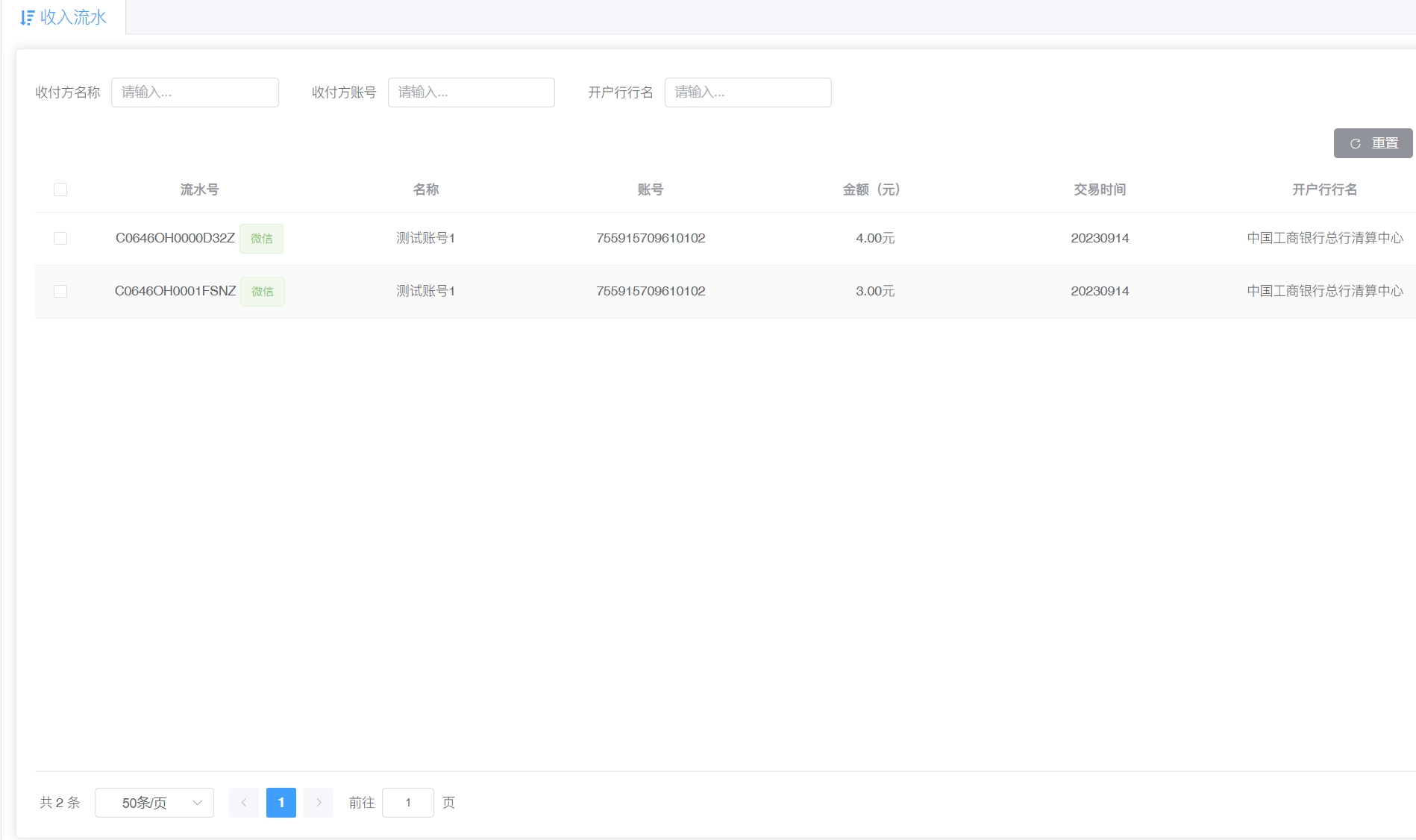Expand page size chevron arrow
Viewport: 1416px width, 840px height.
point(198,803)
